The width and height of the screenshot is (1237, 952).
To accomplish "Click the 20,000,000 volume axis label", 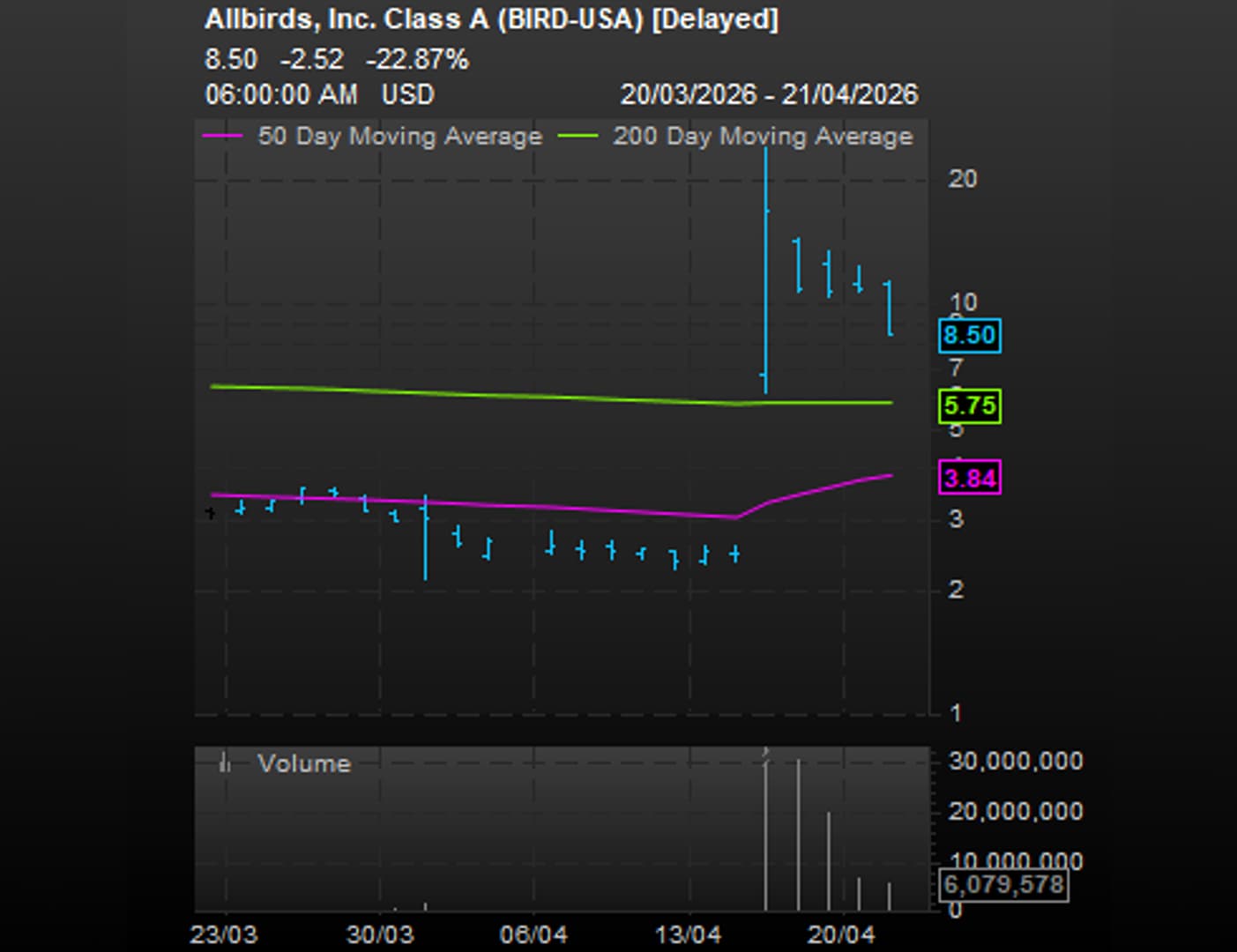I will pos(1015,811).
